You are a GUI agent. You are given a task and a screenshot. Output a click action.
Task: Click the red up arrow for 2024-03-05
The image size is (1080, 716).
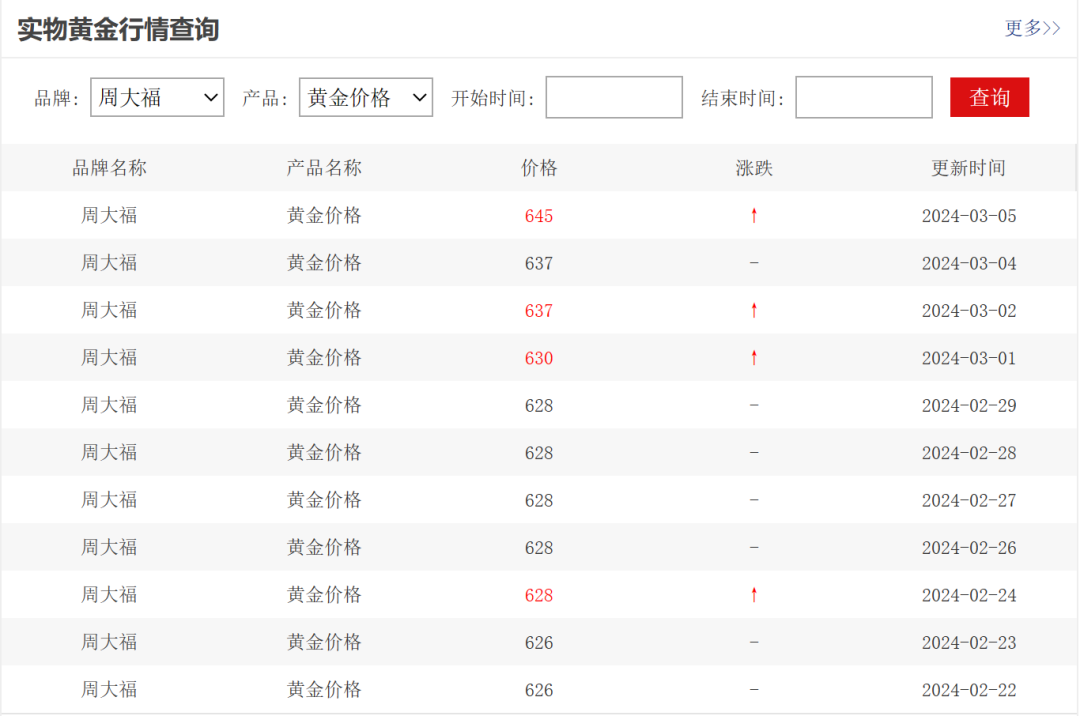[754, 215]
